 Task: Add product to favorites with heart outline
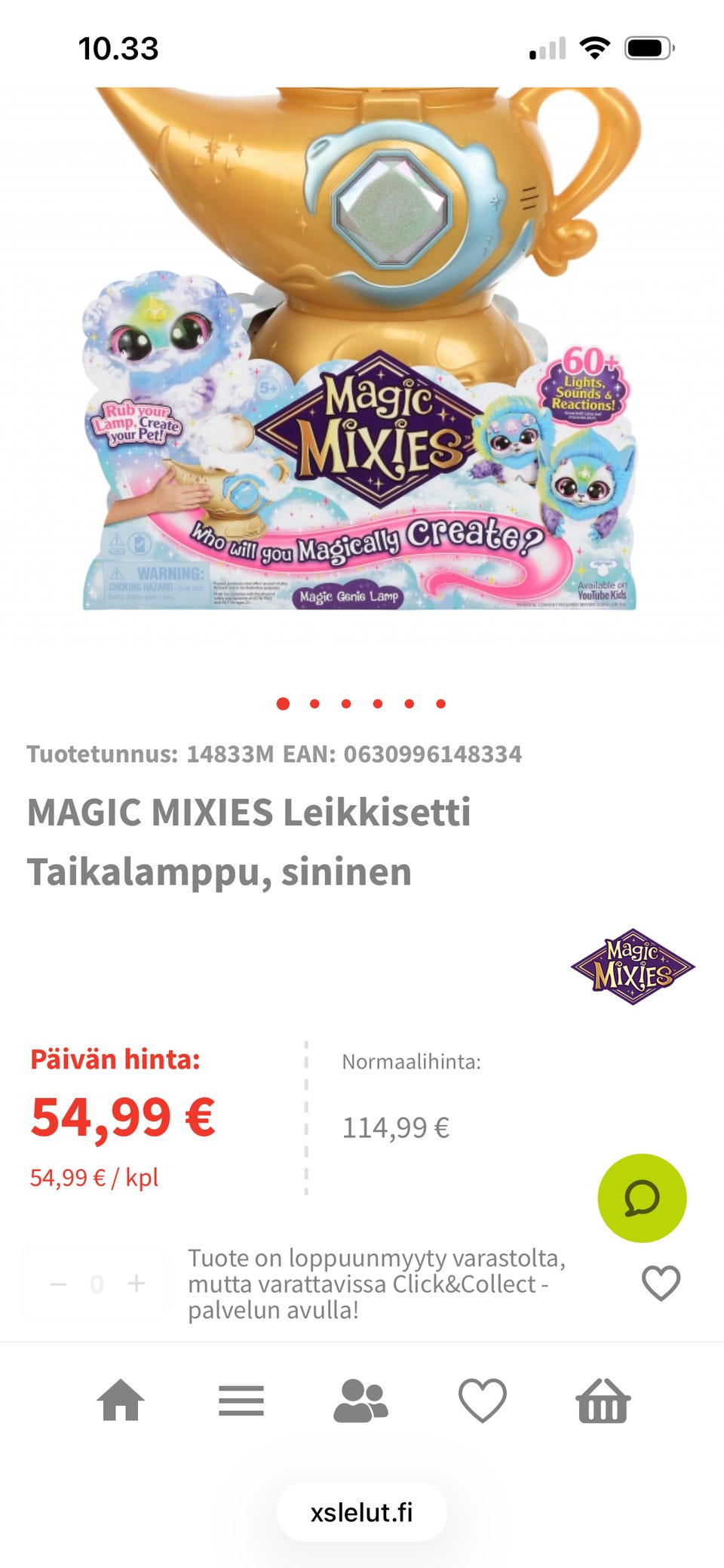click(661, 1283)
